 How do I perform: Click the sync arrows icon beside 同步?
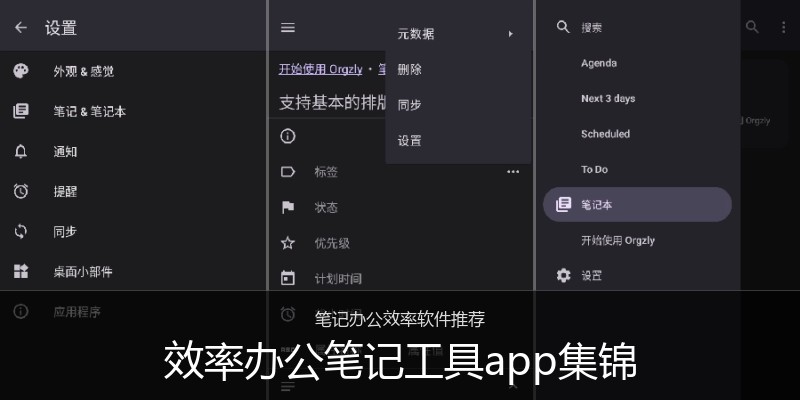pyautogui.click(x=21, y=232)
